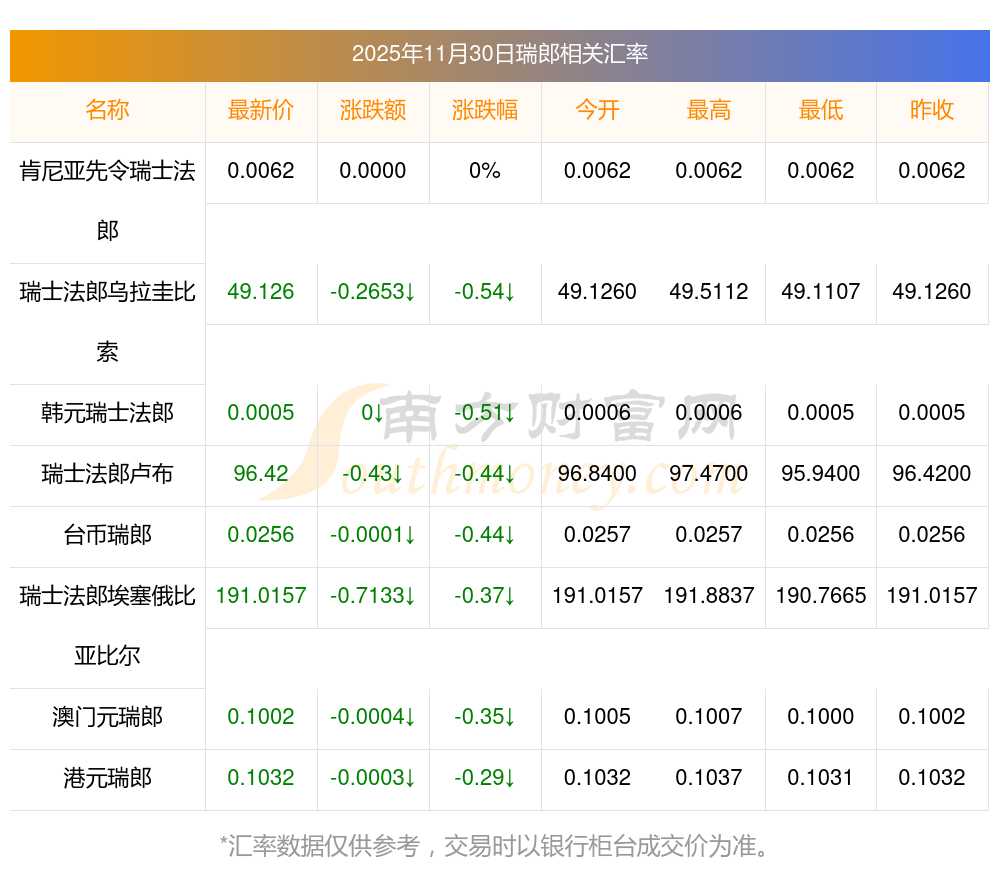
Task: Open the 瑞士法郎乌拉圭比索 currency pair
Action: [107, 293]
